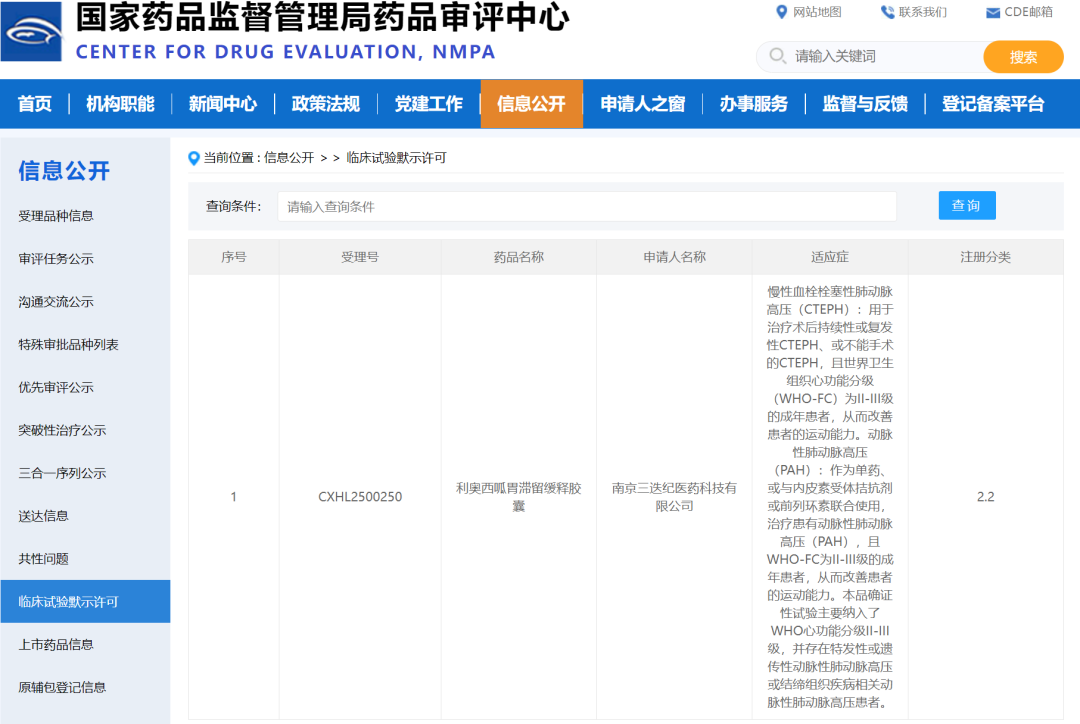Viewport: 1080px width, 724px height.
Task: Open the 网站地图 site map icon
Action: pyautogui.click(x=781, y=12)
